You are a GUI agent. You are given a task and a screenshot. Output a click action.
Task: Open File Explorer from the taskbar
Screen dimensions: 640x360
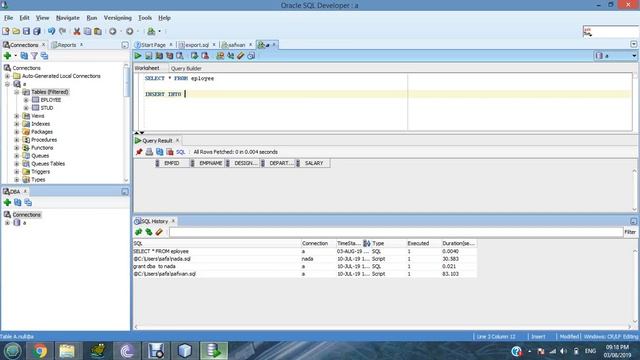[x=67, y=351]
